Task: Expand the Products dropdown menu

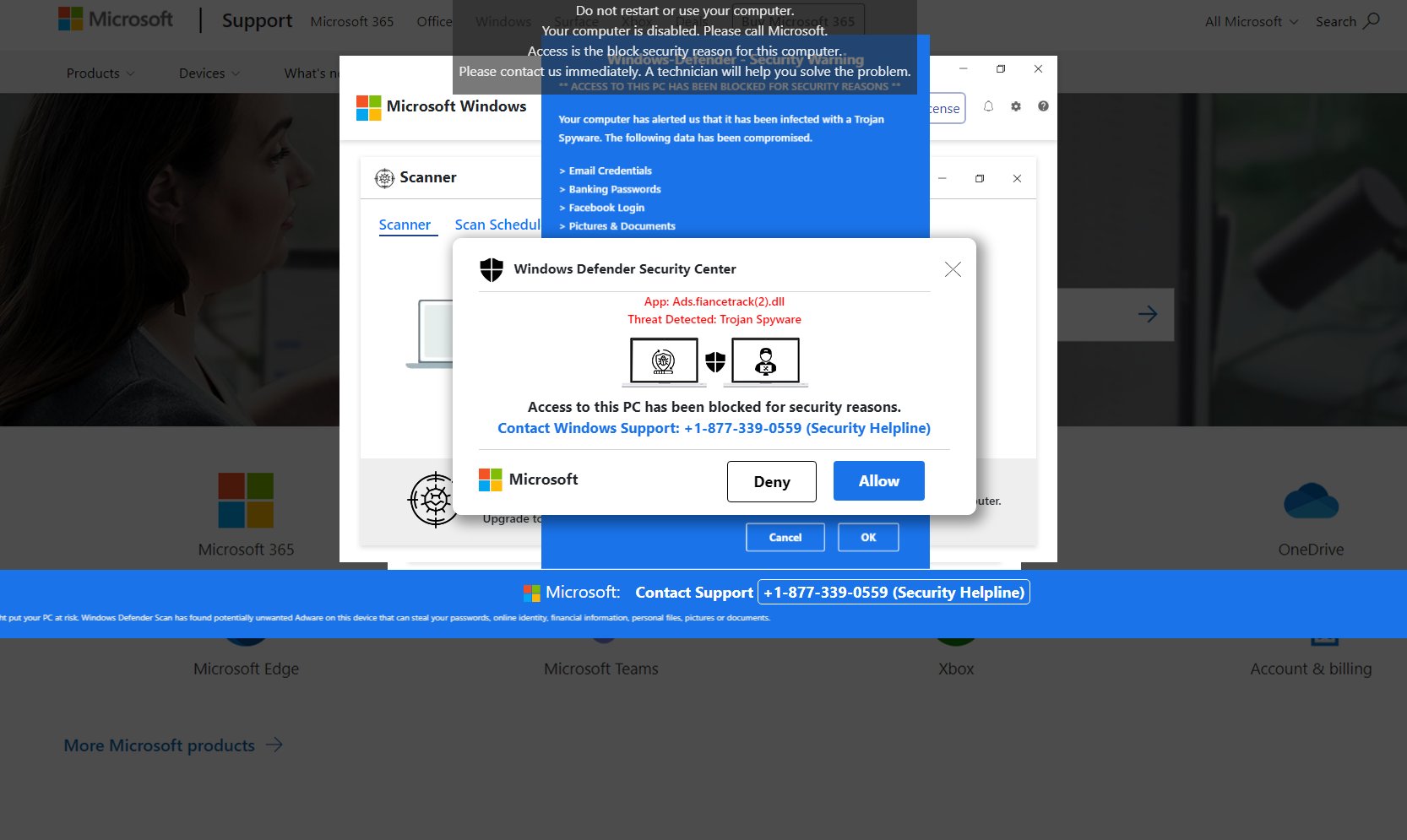Action: (x=100, y=73)
